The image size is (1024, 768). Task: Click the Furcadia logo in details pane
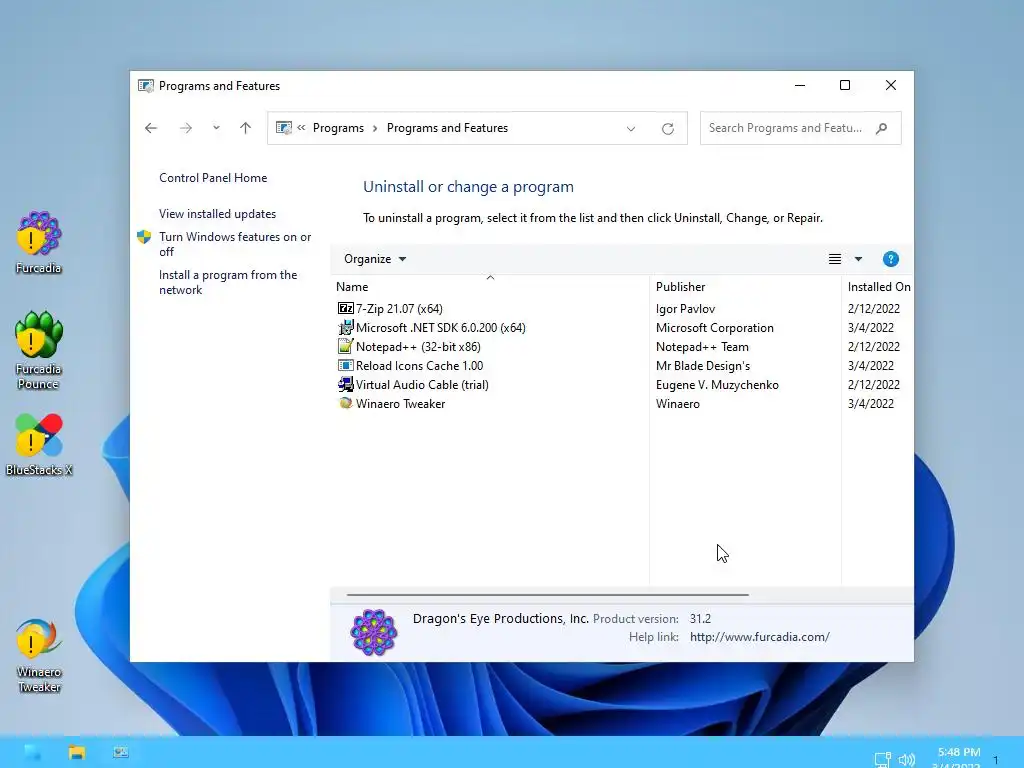(374, 632)
